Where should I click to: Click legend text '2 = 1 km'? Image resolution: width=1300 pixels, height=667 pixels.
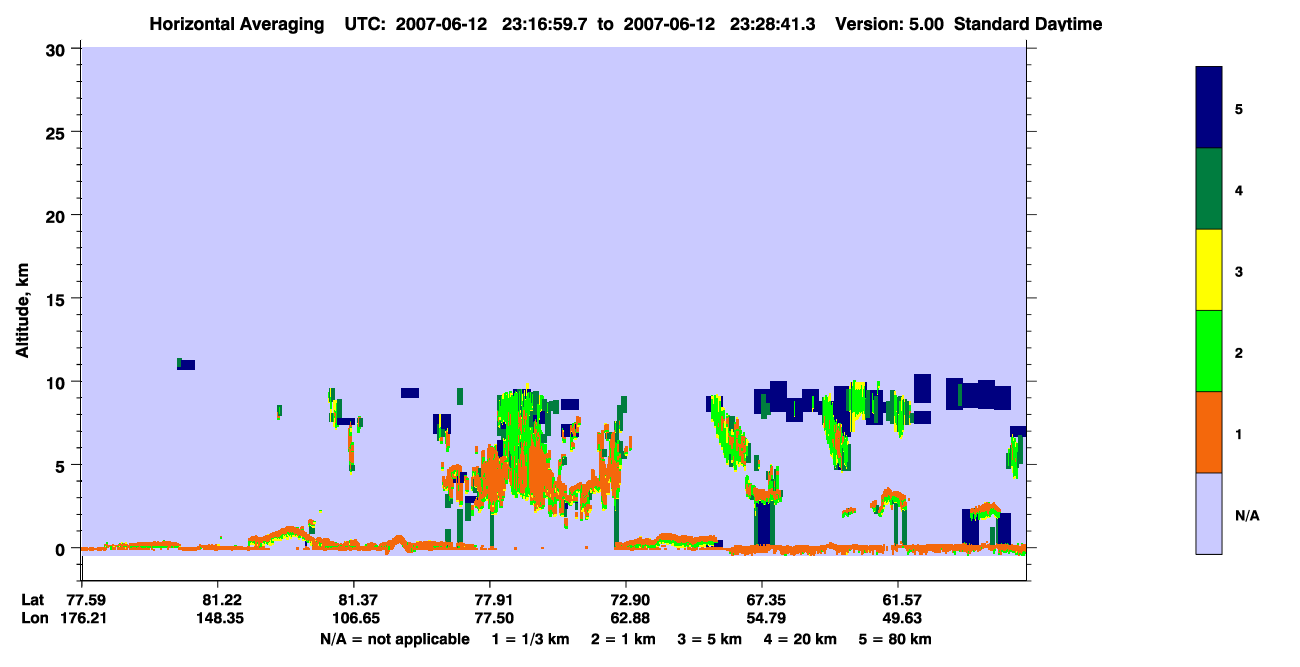tap(624, 639)
